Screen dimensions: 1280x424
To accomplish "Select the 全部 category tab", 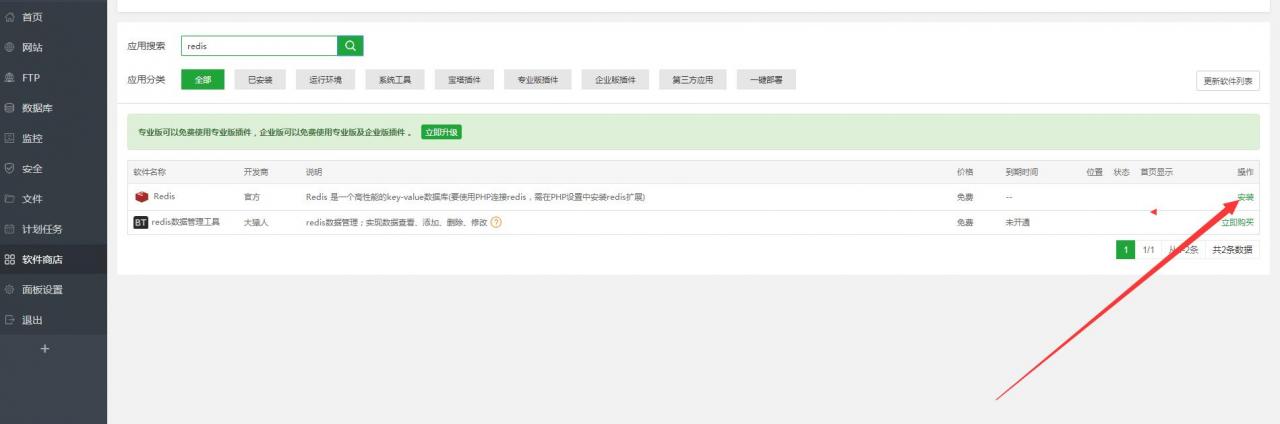I will coord(203,80).
